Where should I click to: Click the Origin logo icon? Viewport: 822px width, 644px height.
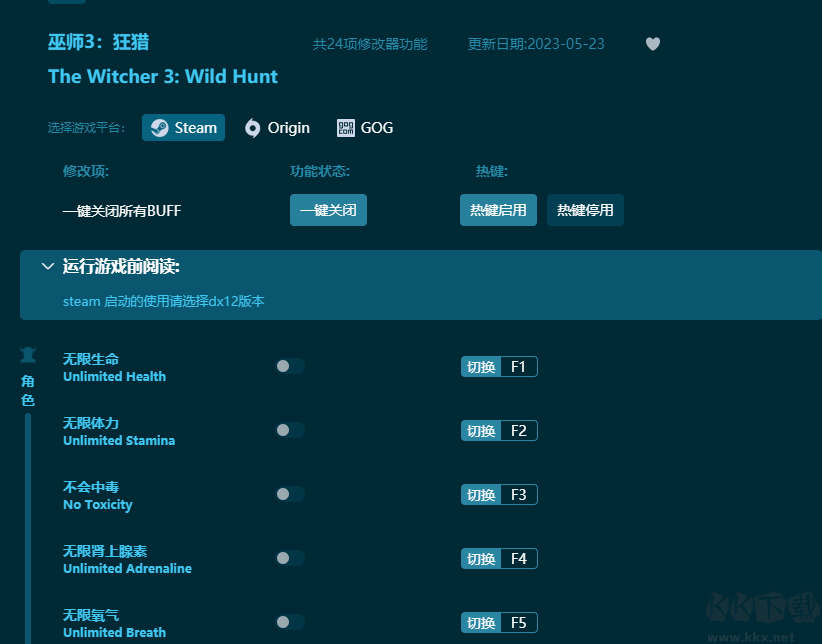(252, 128)
